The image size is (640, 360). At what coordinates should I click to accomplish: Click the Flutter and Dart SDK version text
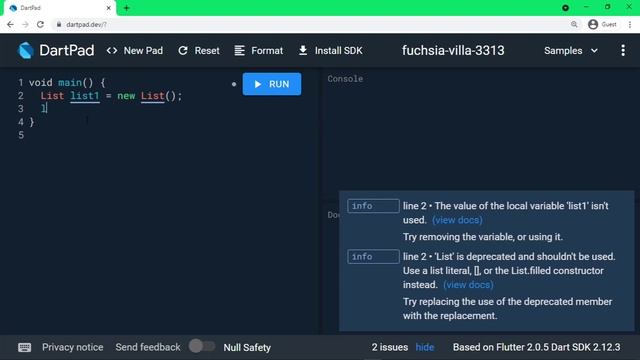[x=536, y=347]
